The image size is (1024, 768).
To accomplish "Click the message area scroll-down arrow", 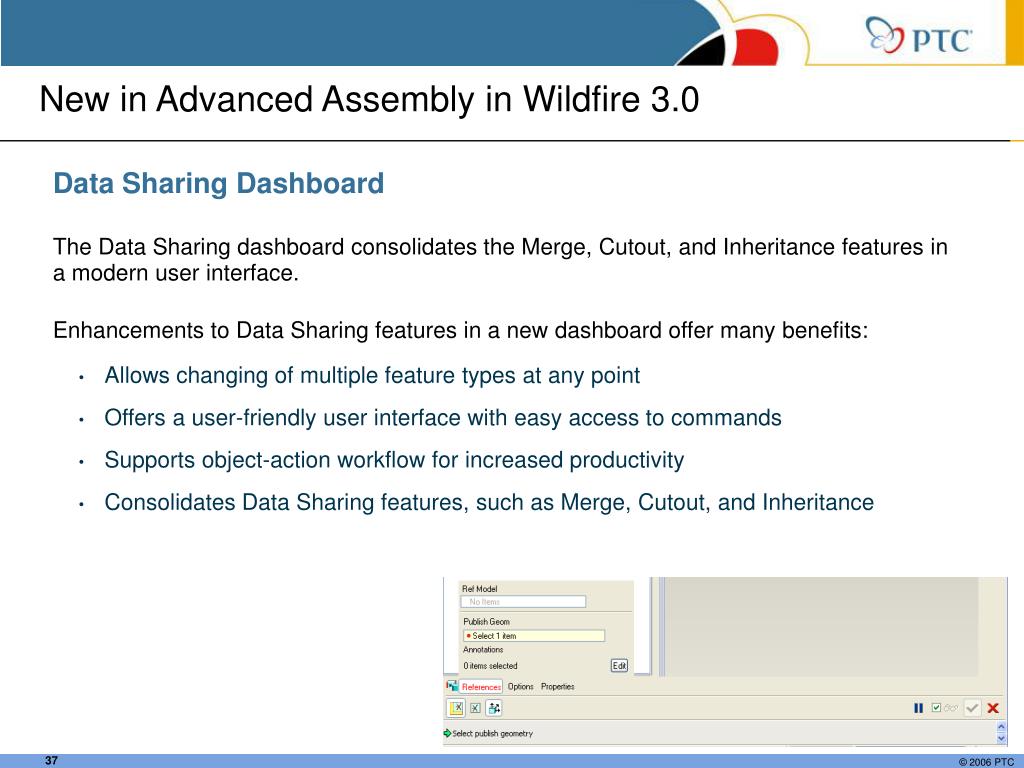I will [1001, 739].
